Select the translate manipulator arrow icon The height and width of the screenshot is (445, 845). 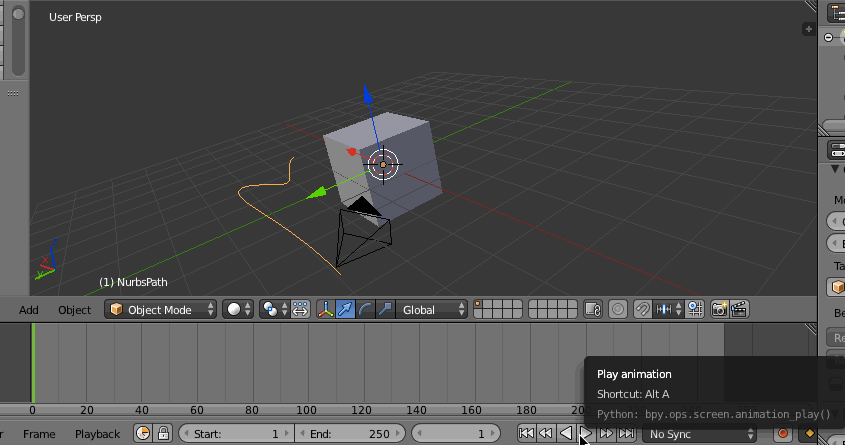click(345, 310)
